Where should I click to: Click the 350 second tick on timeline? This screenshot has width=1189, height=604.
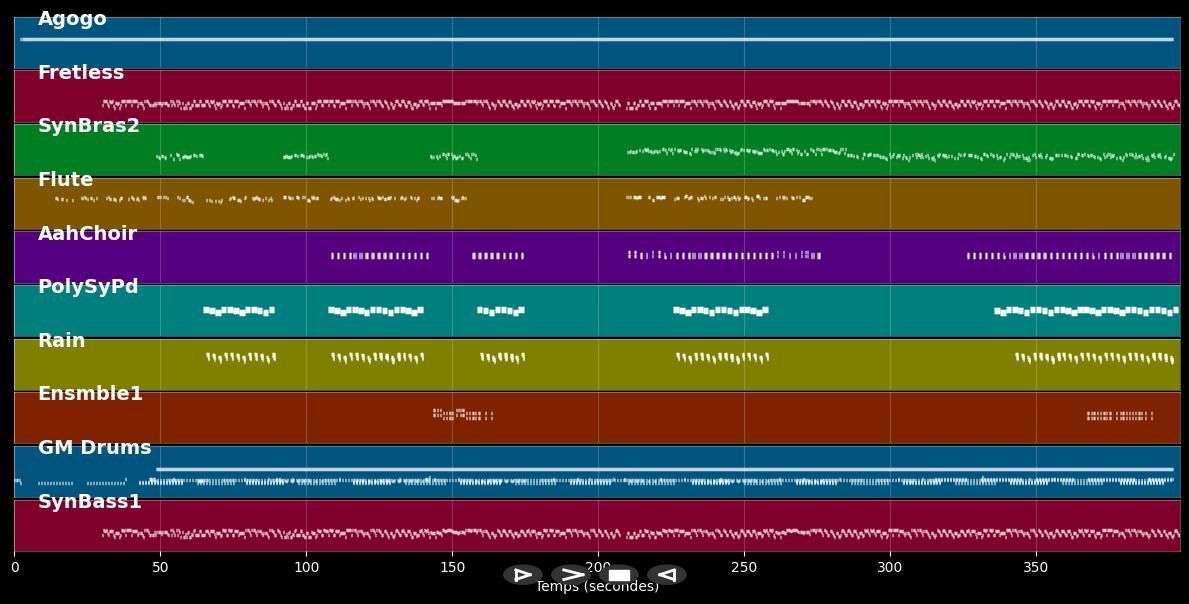1037,566
